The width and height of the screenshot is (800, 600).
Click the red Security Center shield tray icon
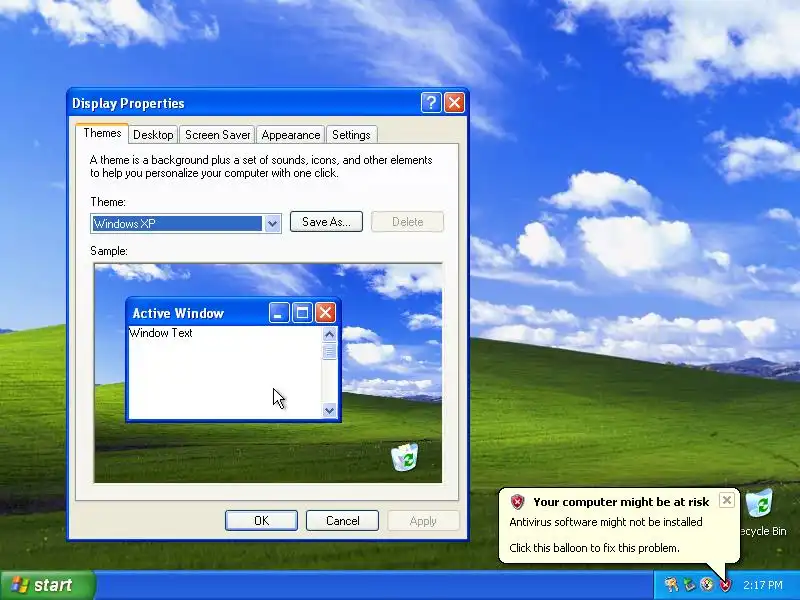click(724, 585)
